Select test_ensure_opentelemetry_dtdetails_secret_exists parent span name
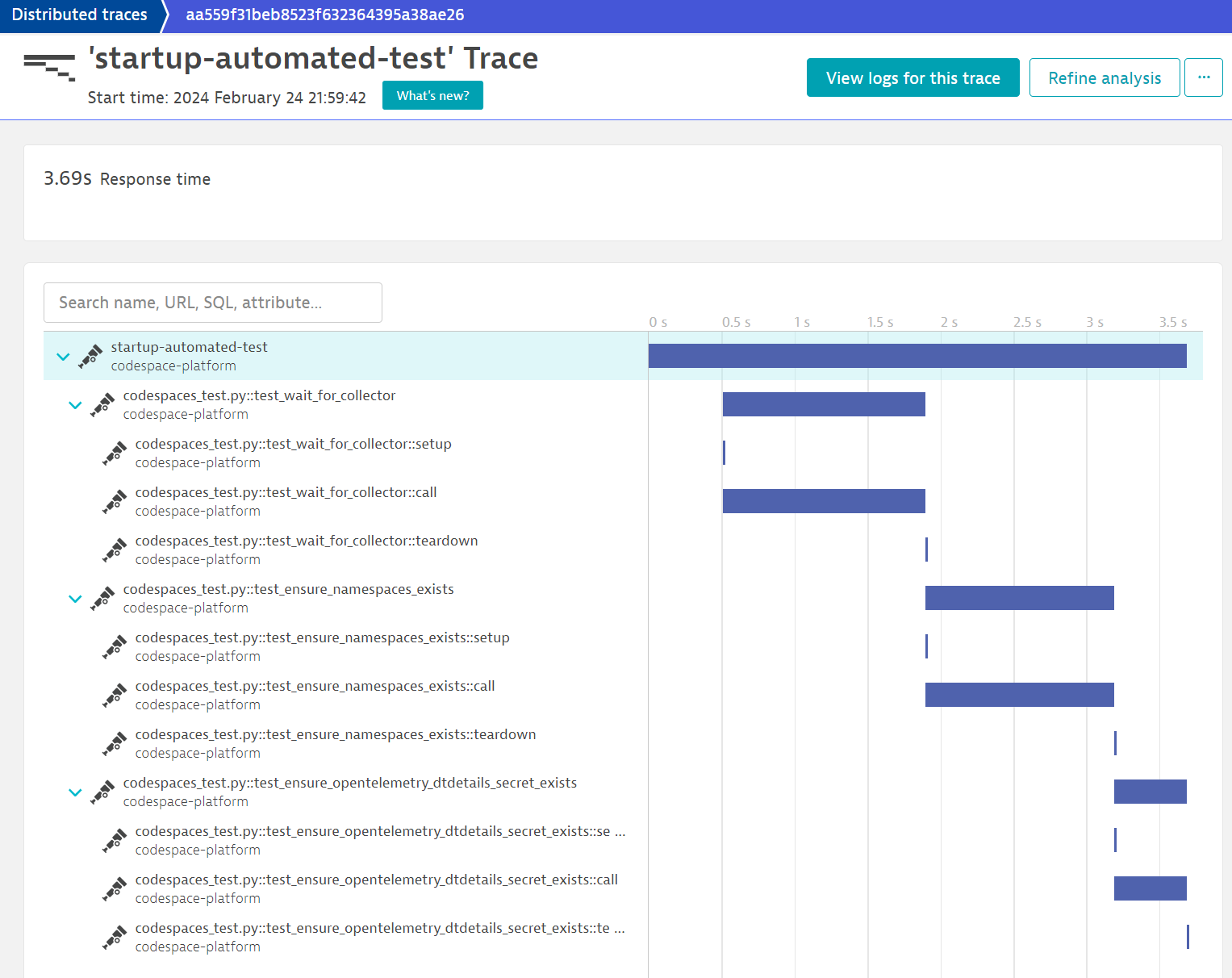Image resolution: width=1232 pixels, height=978 pixels. click(x=349, y=783)
